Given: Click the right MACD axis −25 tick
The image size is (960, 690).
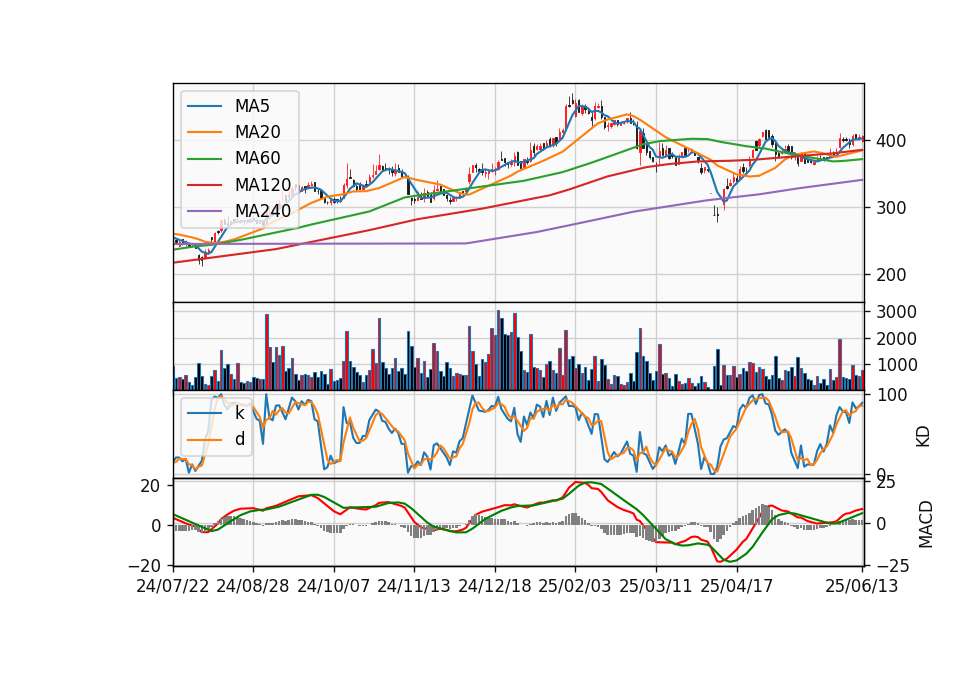Looking at the screenshot, I should [x=892, y=567].
